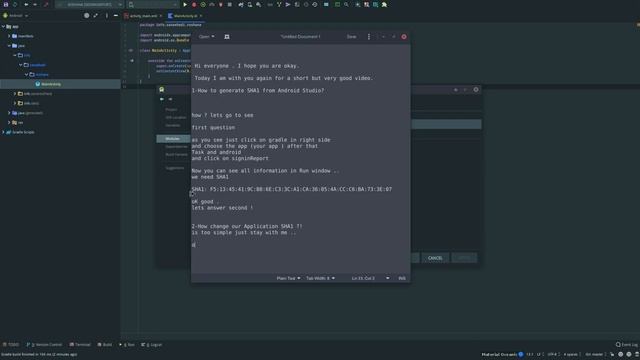Open the Terminal tool window
The width and height of the screenshot is (640, 360).
pyautogui.click(x=80, y=345)
